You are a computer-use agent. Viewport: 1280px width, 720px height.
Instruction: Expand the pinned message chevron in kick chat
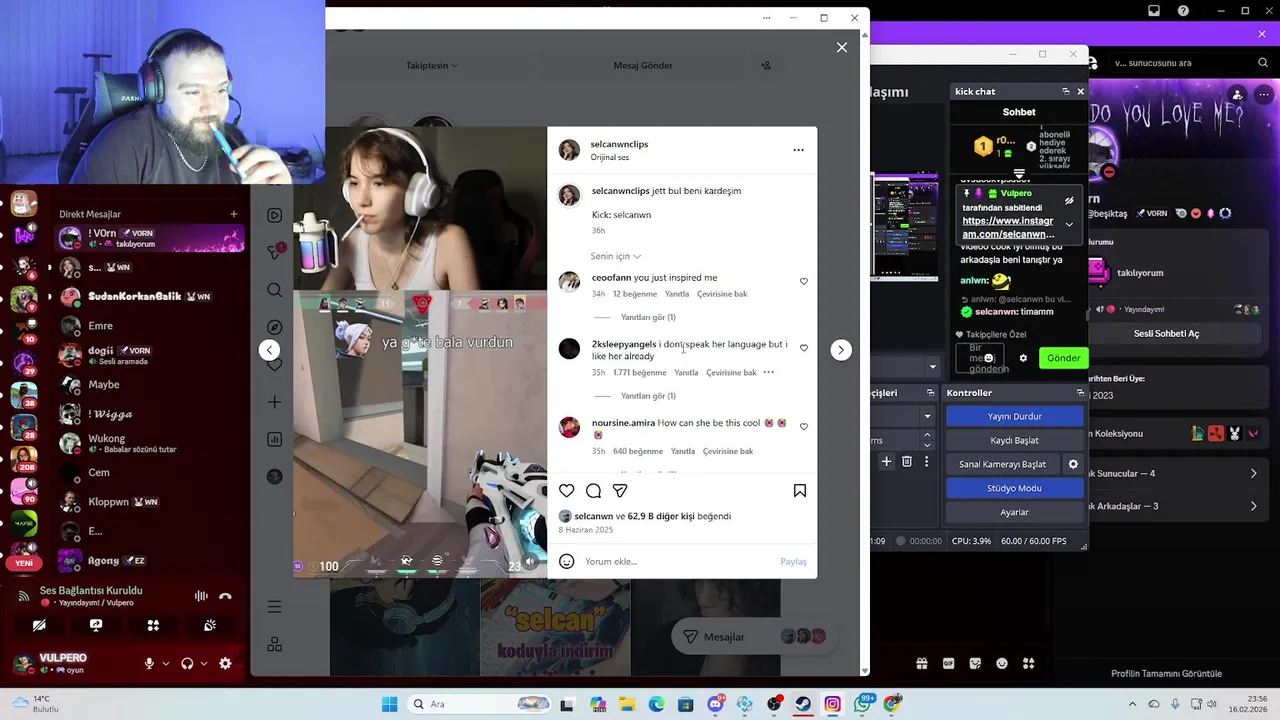1069,224
